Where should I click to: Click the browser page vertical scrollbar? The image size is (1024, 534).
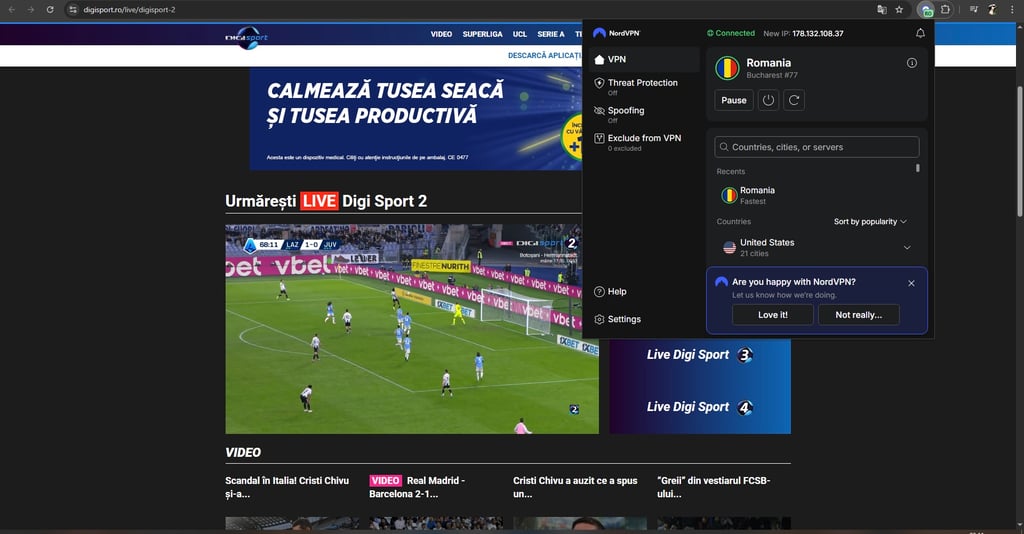(1019, 150)
